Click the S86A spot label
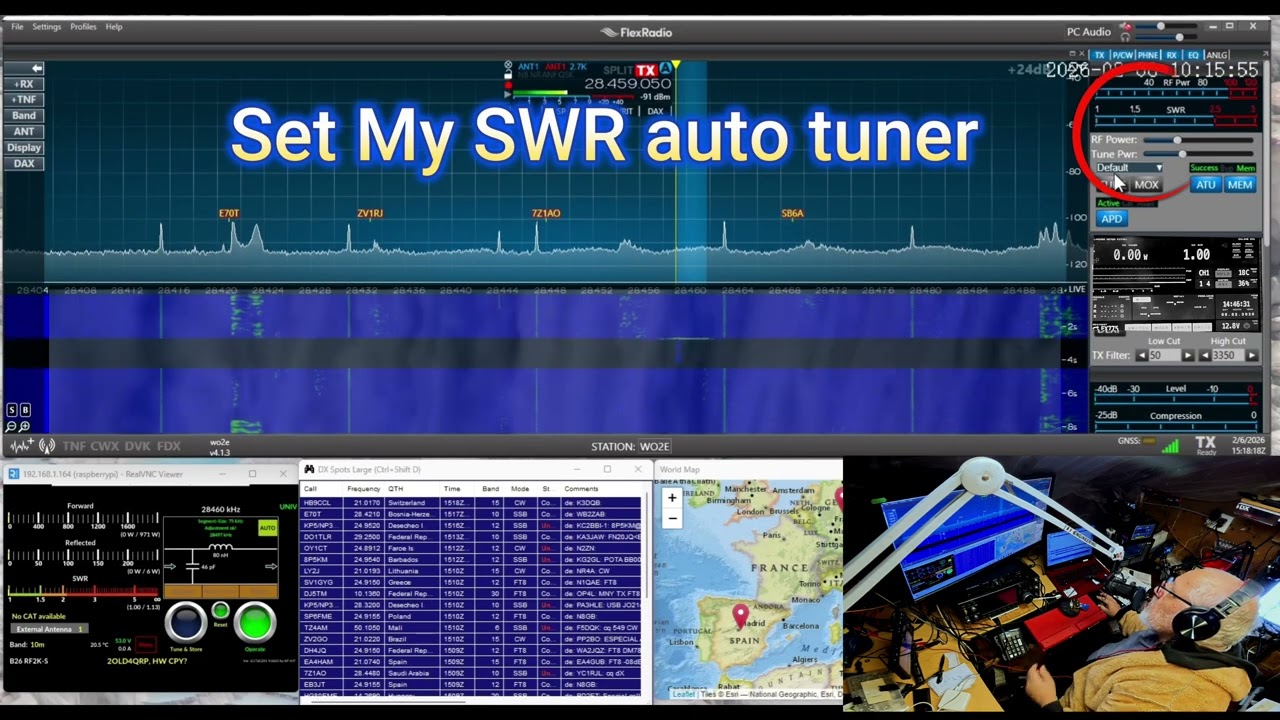1280x720 pixels. click(x=792, y=213)
